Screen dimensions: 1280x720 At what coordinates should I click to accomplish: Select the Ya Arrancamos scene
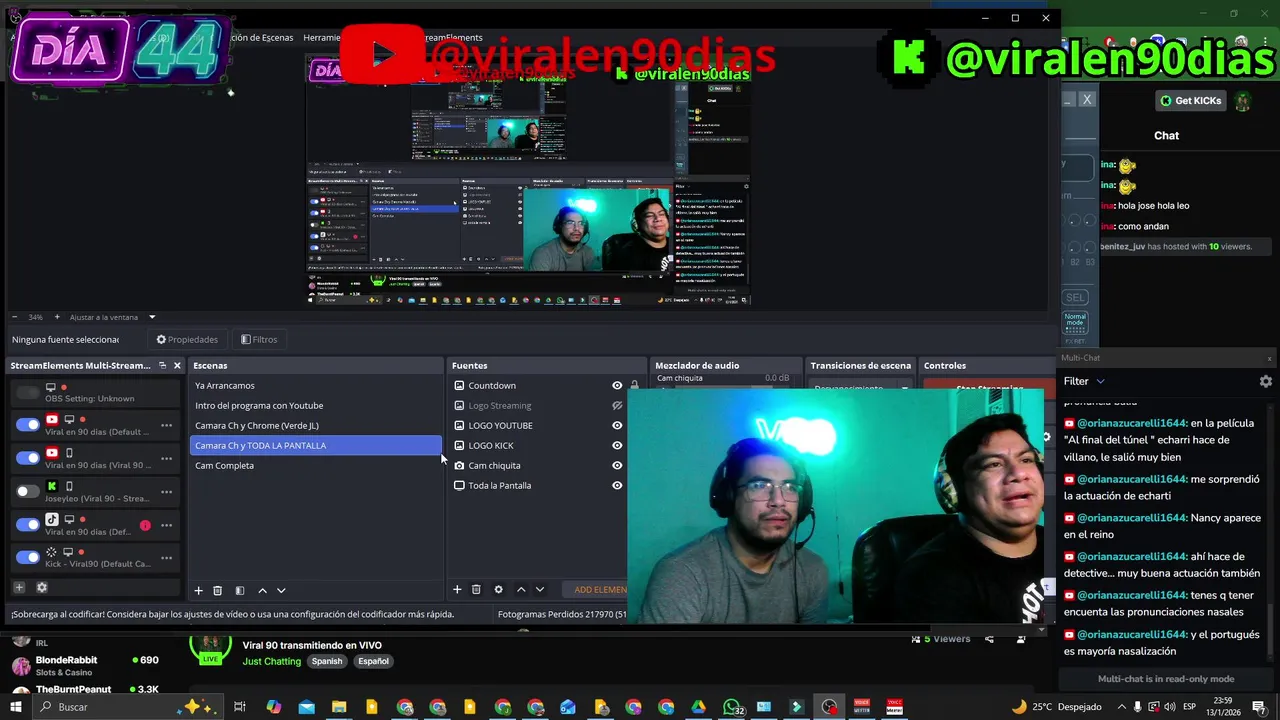click(x=315, y=385)
